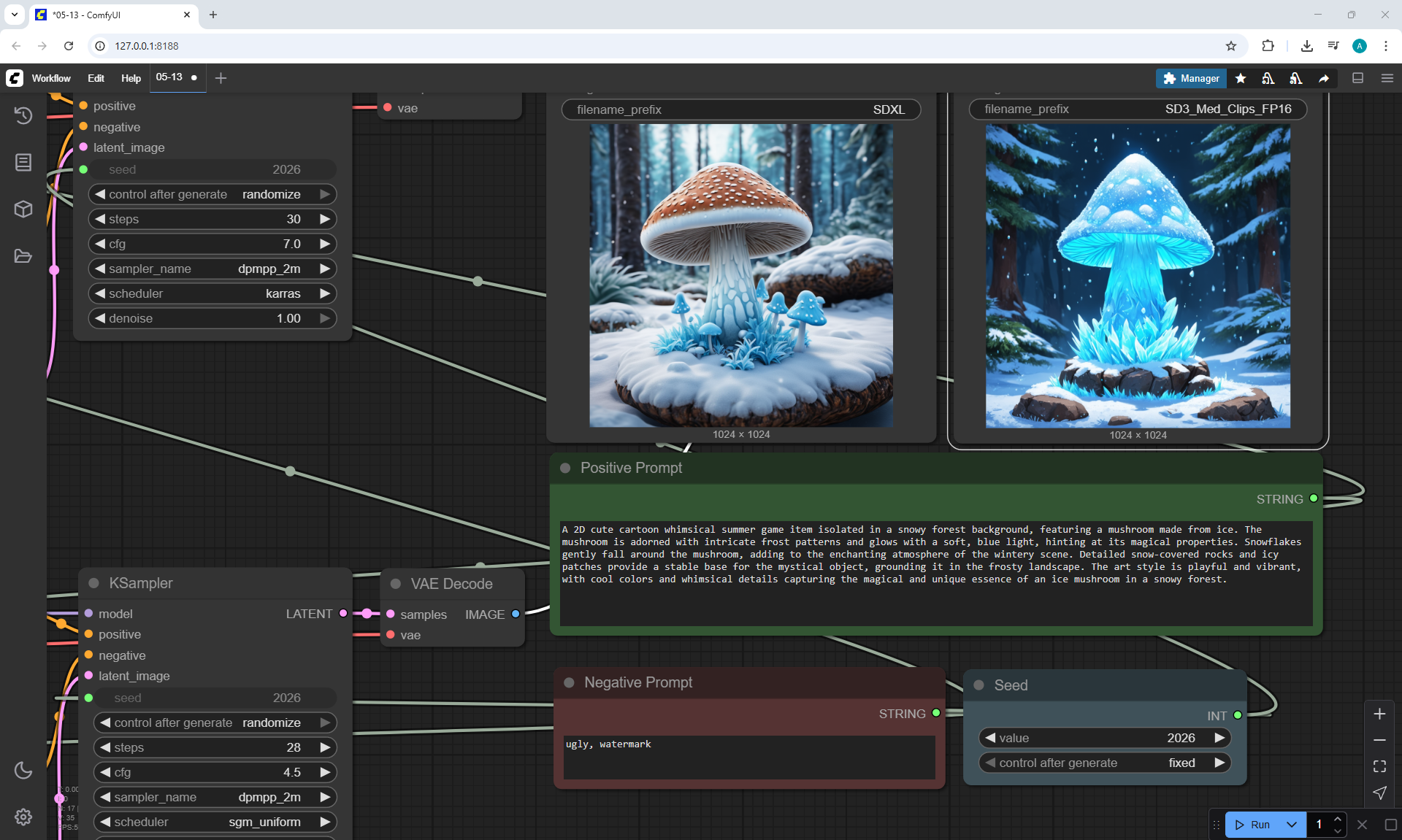Open the Workflow menu

click(51, 78)
